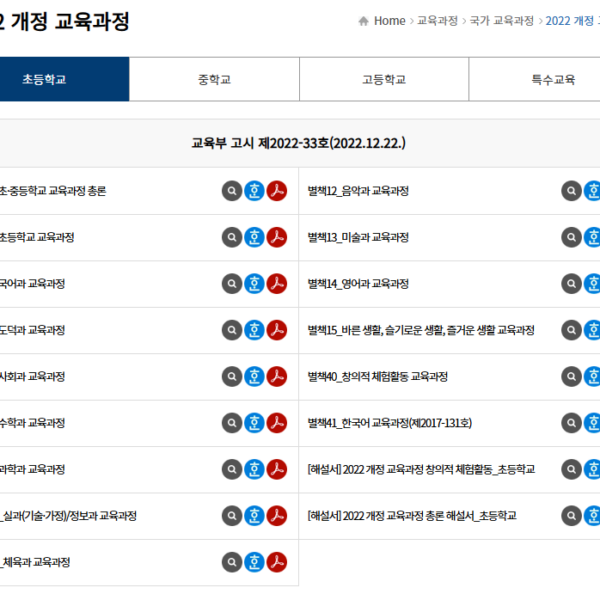Screen dimensions: 600x600
Task: Download HWP file for 수학과 교육과정
Action: click(x=254, y=423)
